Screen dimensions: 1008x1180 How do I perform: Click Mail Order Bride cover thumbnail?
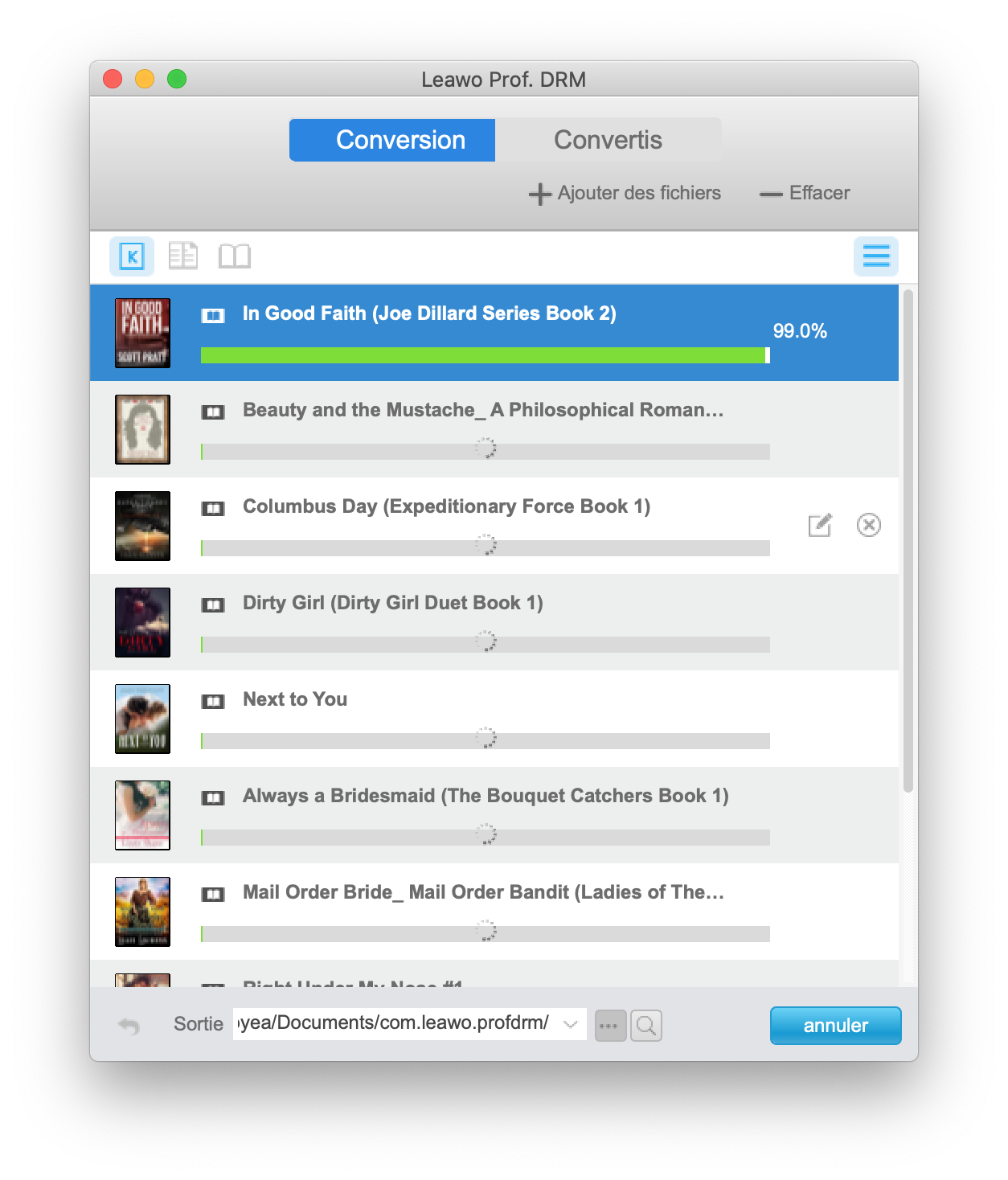(x=142, y=912)
